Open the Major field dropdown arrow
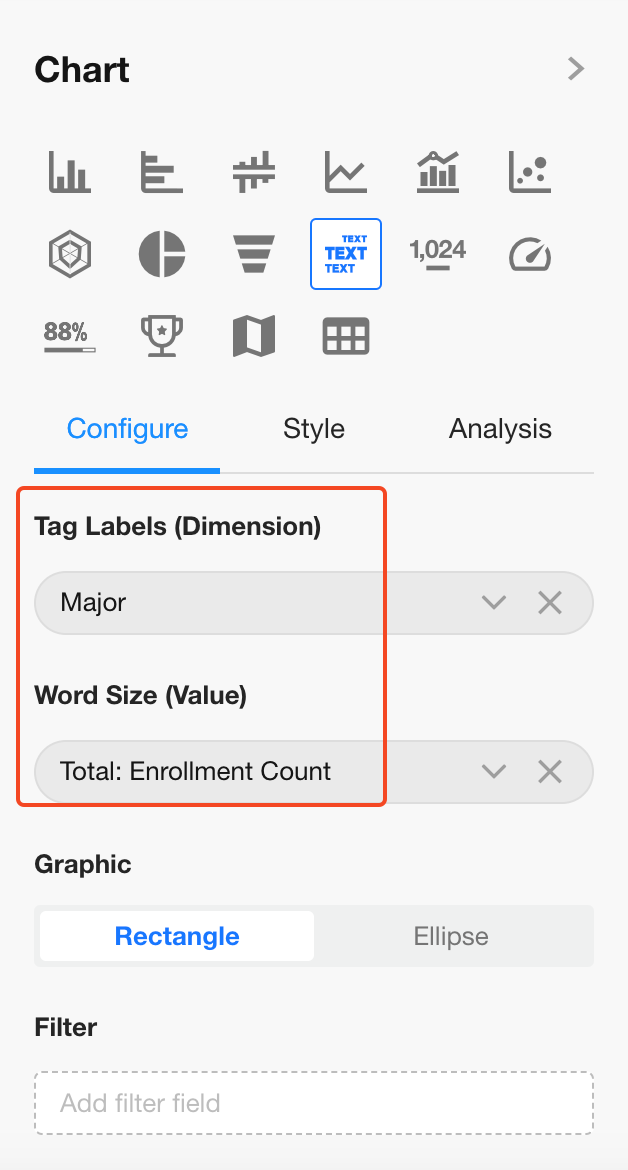Screen dimensions: 628x1170 point(494,602)
